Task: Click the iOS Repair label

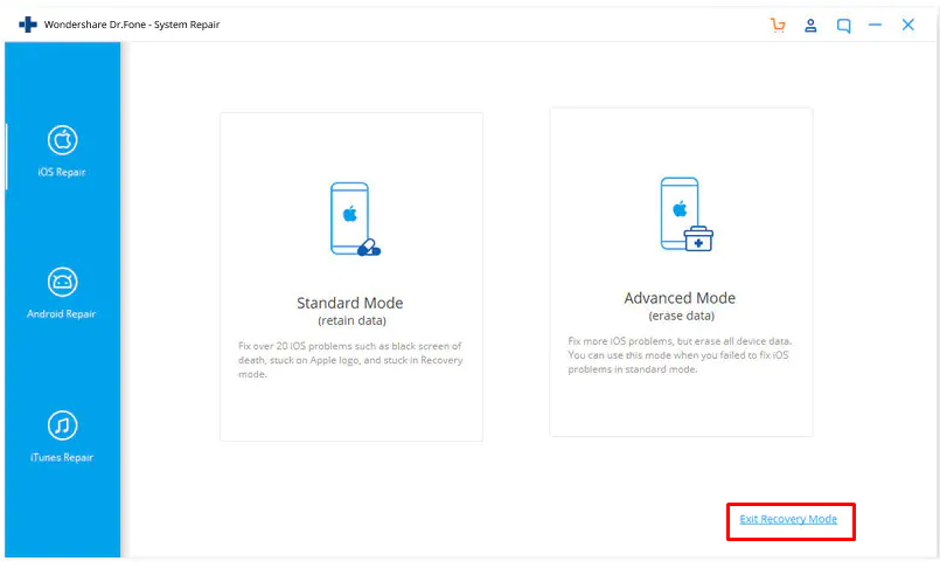Action: [62, 172]
